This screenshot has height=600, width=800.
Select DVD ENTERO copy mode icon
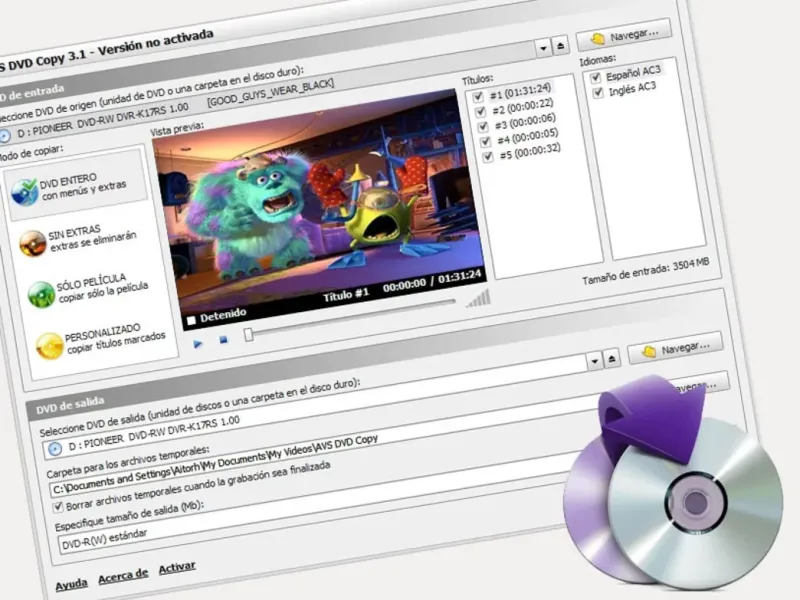[x=24, y=192]
